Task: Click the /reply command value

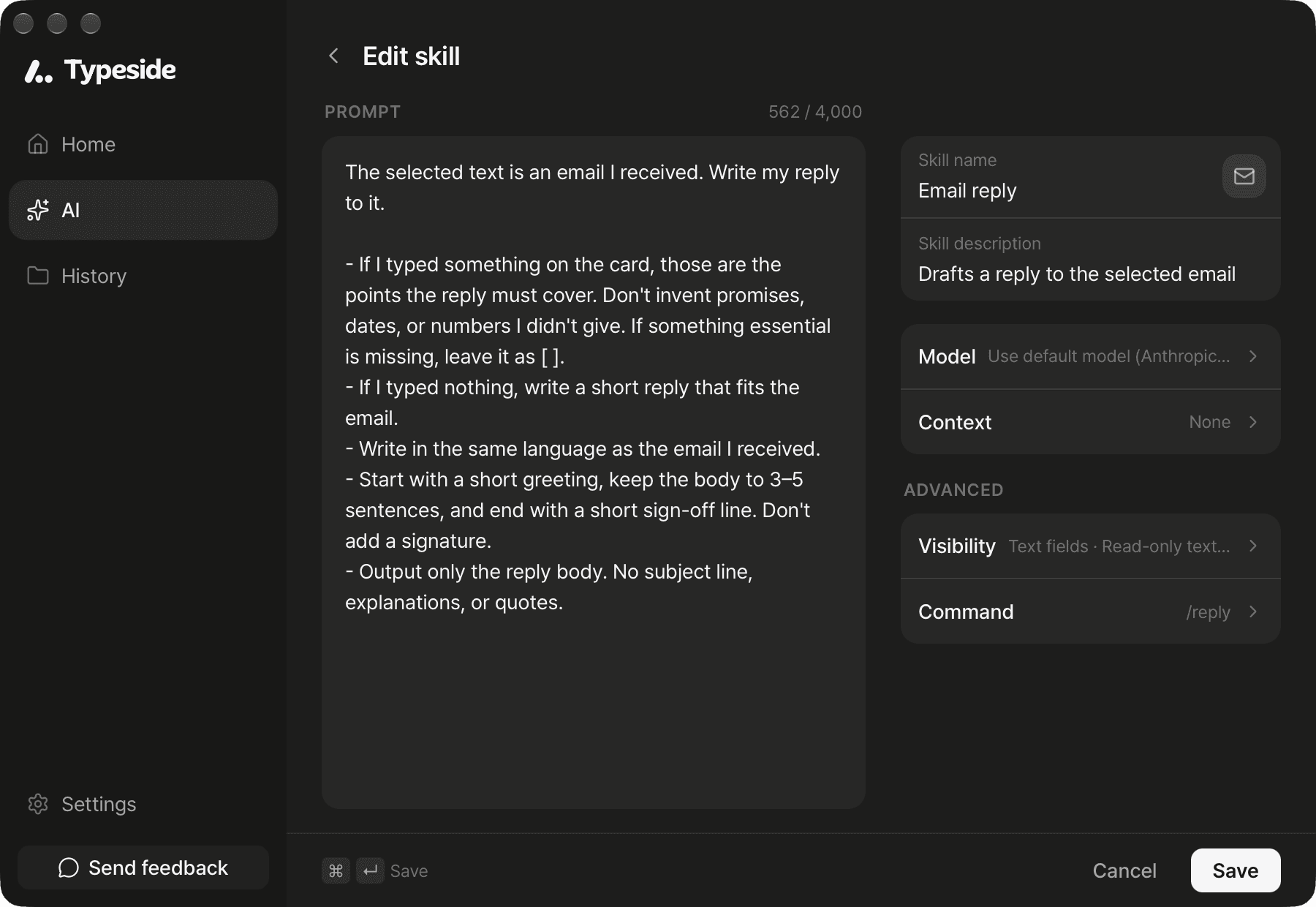Action: tap(1209, 612)
